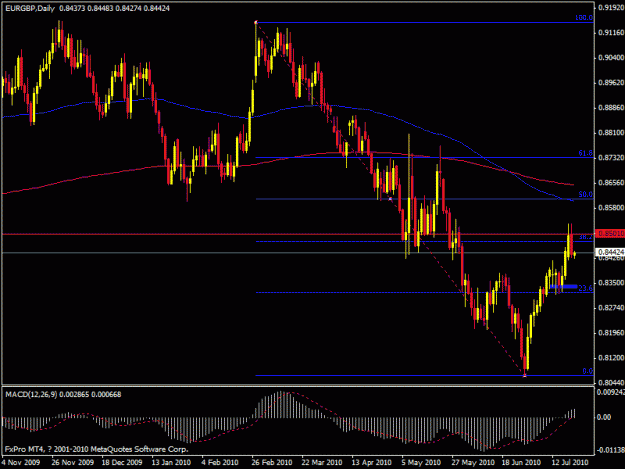Click the 0.91920 price axis value
The image size is (625, 469).
(611, 8)
